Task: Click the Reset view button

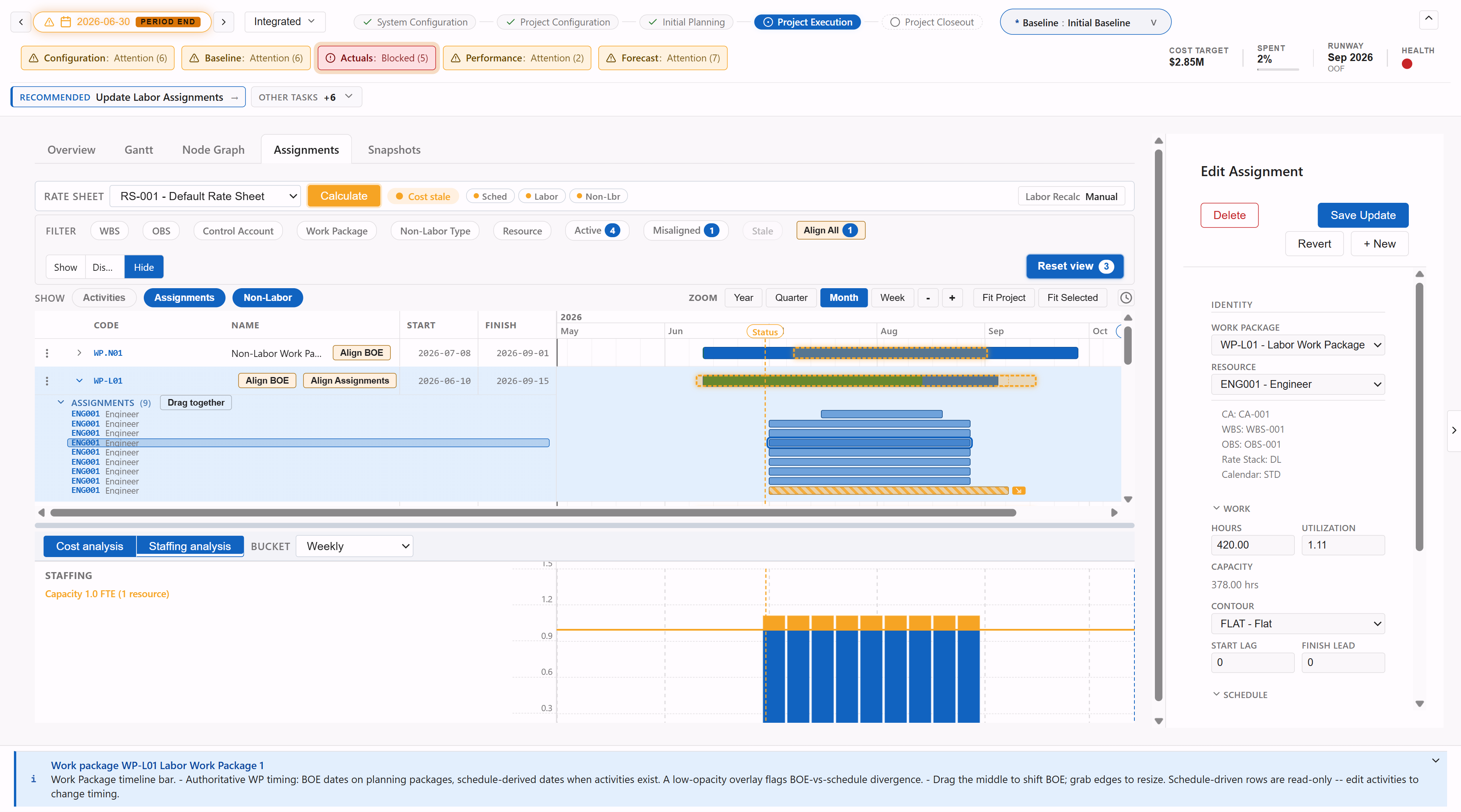Action: pyautogui.click(x=1075, y=267)
